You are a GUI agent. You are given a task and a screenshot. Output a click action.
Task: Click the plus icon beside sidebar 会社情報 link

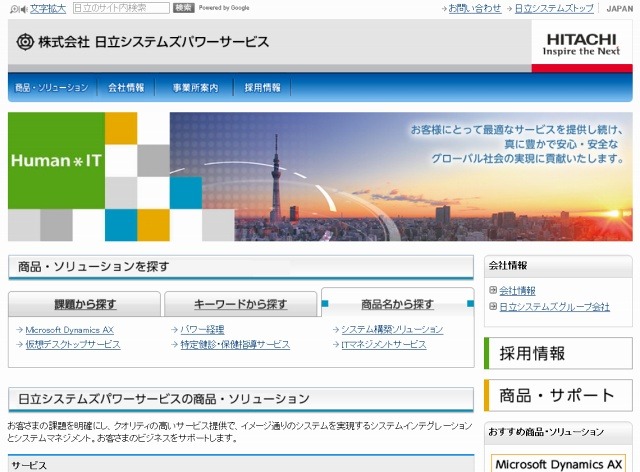click(x=493, y=290)
